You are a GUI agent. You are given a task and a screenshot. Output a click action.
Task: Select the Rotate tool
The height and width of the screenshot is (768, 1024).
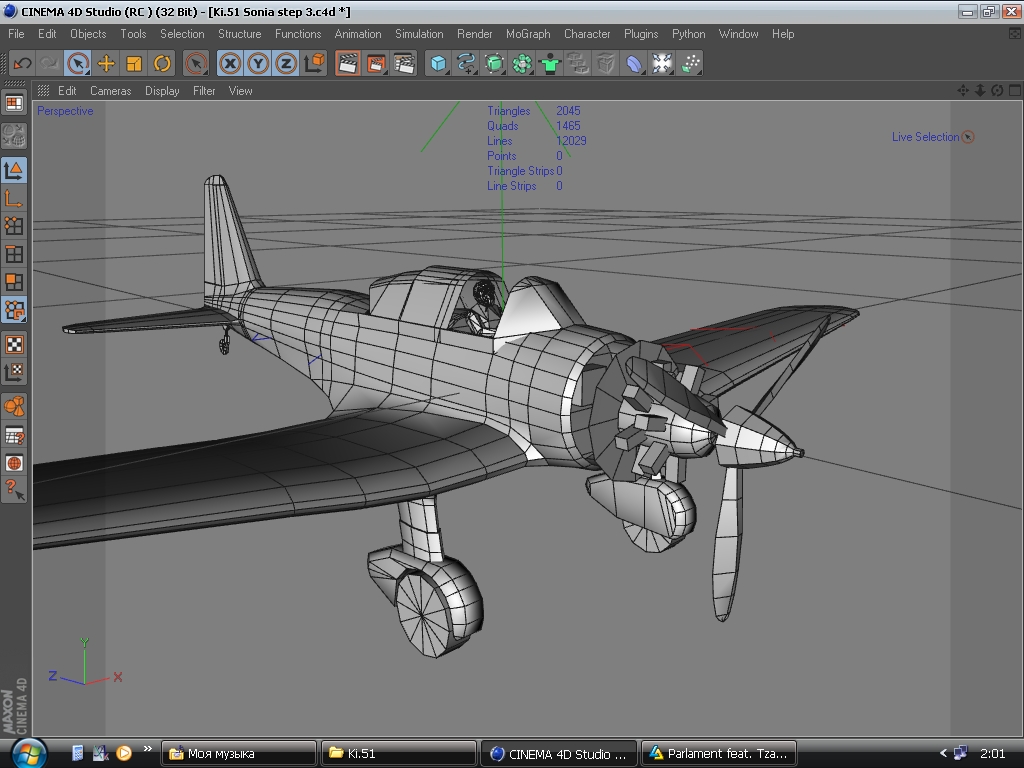pyautogui.click(x=162, y=63)
